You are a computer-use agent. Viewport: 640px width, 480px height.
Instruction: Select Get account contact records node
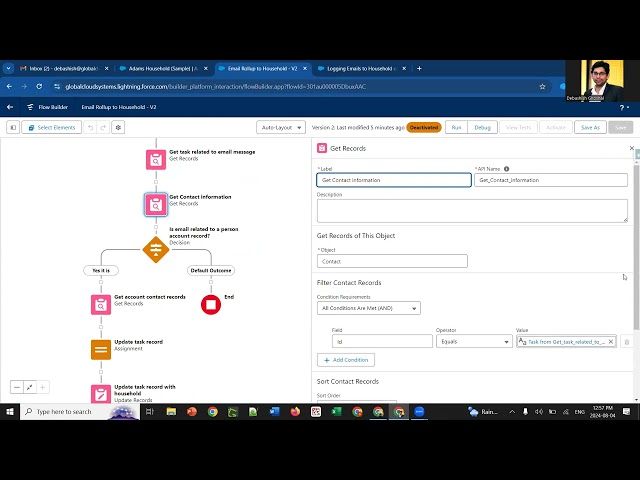coord(101,304)
